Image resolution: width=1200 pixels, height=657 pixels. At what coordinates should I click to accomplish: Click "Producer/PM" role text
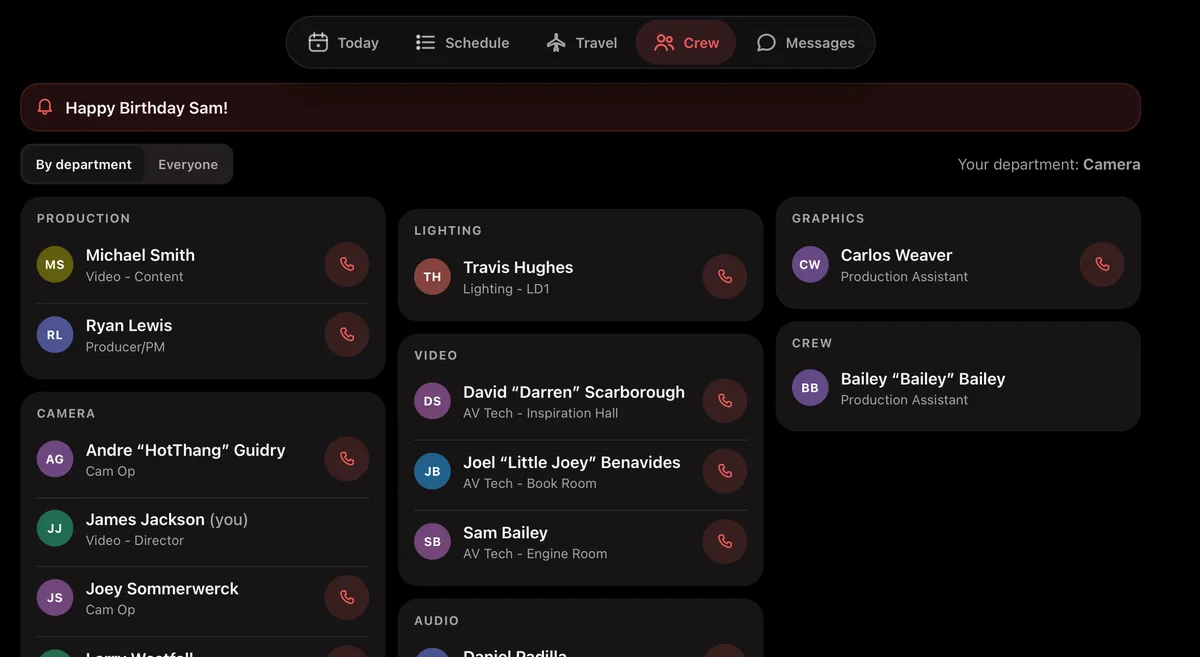coord(125,347)
